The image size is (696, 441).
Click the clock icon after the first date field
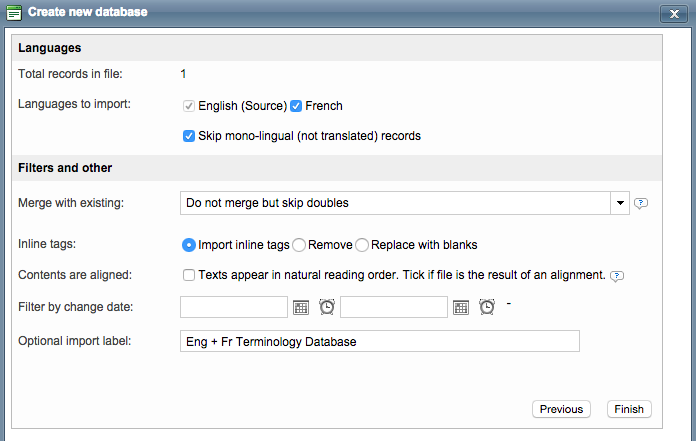tap(327, 308)
